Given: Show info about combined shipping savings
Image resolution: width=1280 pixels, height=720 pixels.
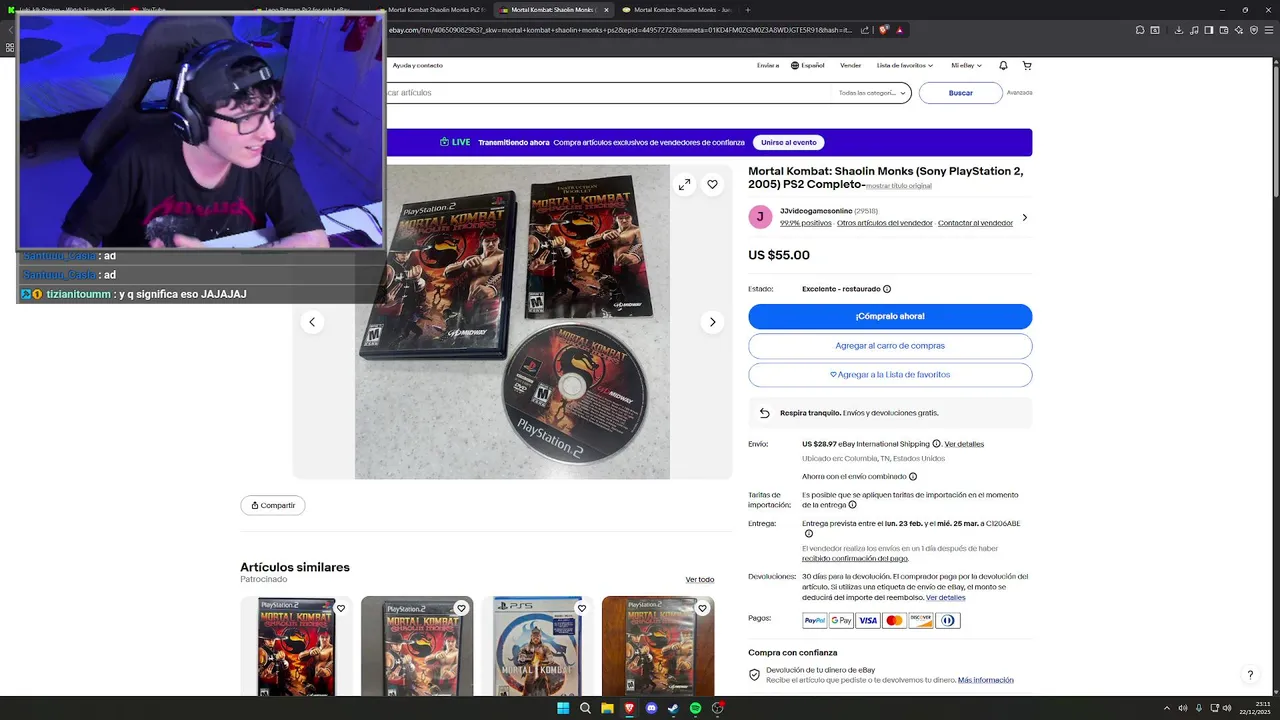Looking at the screenshot, I should (x=913, y=477).
